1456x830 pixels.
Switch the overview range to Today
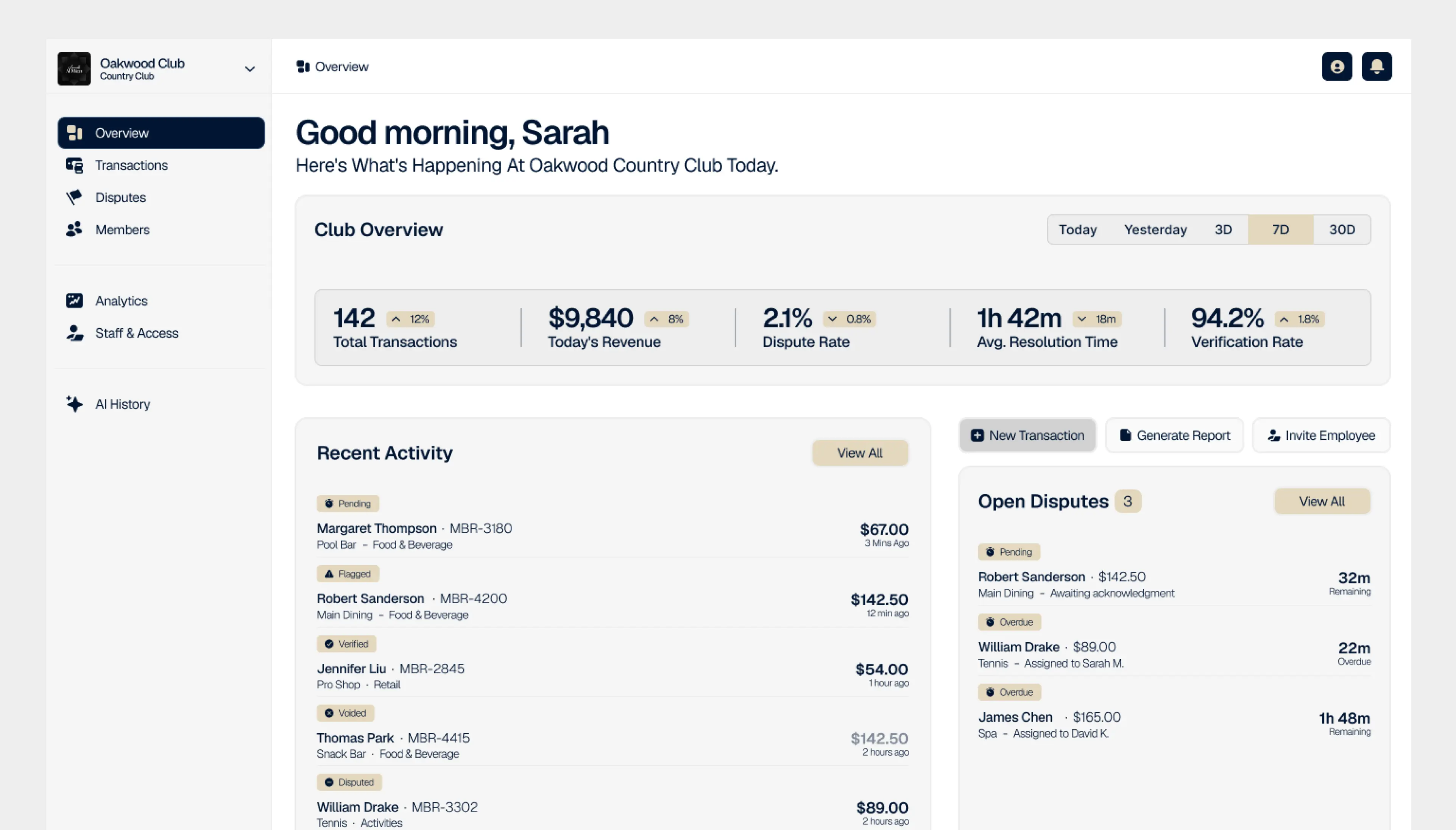click(x=1077, y=229)
